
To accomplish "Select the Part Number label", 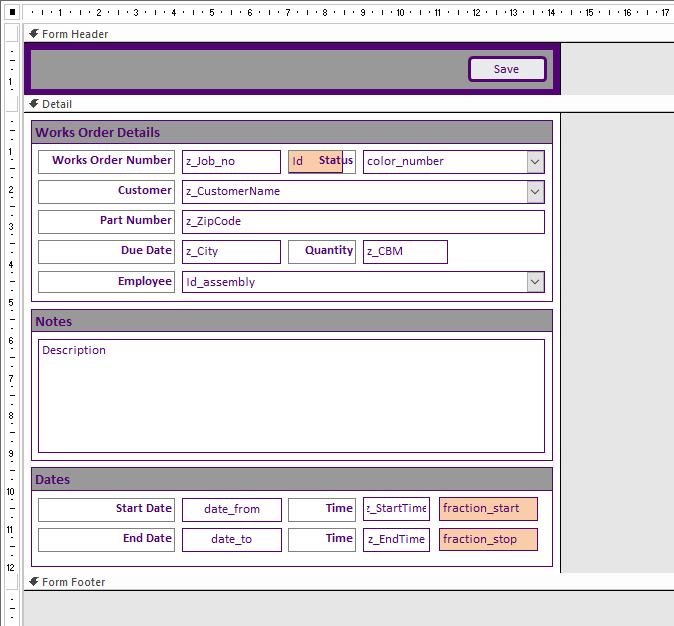I will point(107,222).
